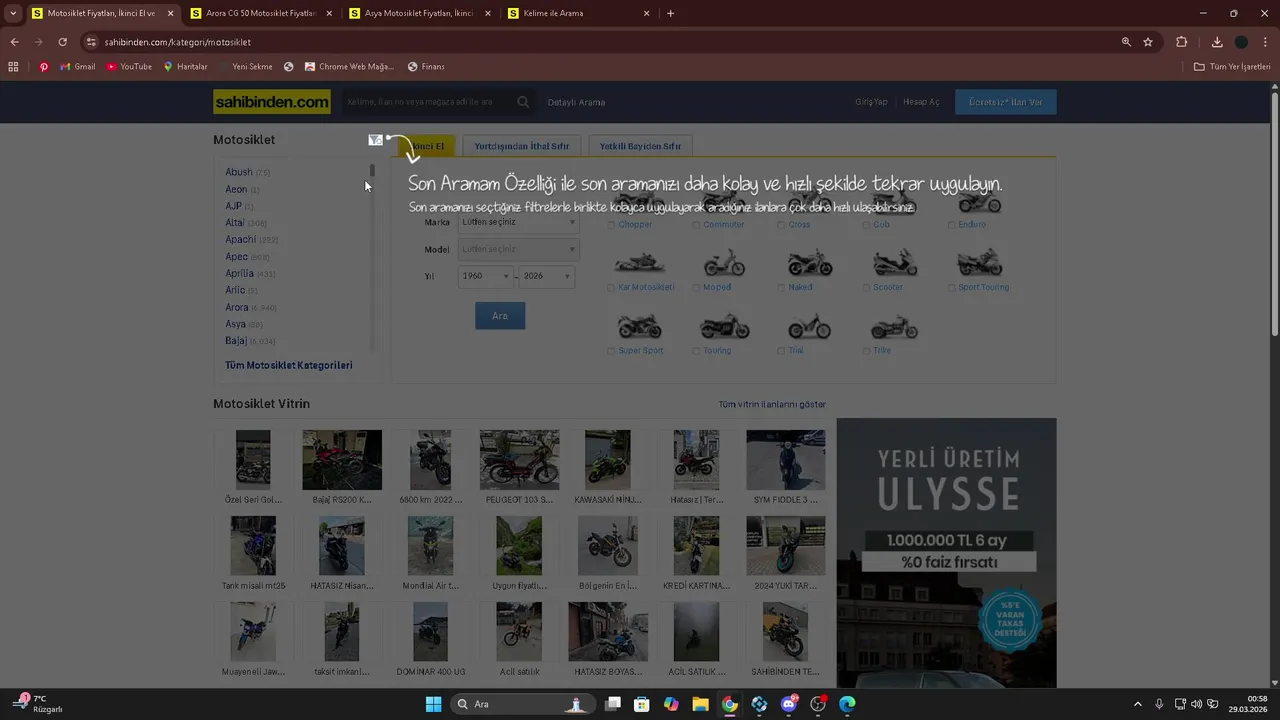Switch to İkinci El tab
1280x720 pixels.
pyautogui.click(x=427, y=146)
